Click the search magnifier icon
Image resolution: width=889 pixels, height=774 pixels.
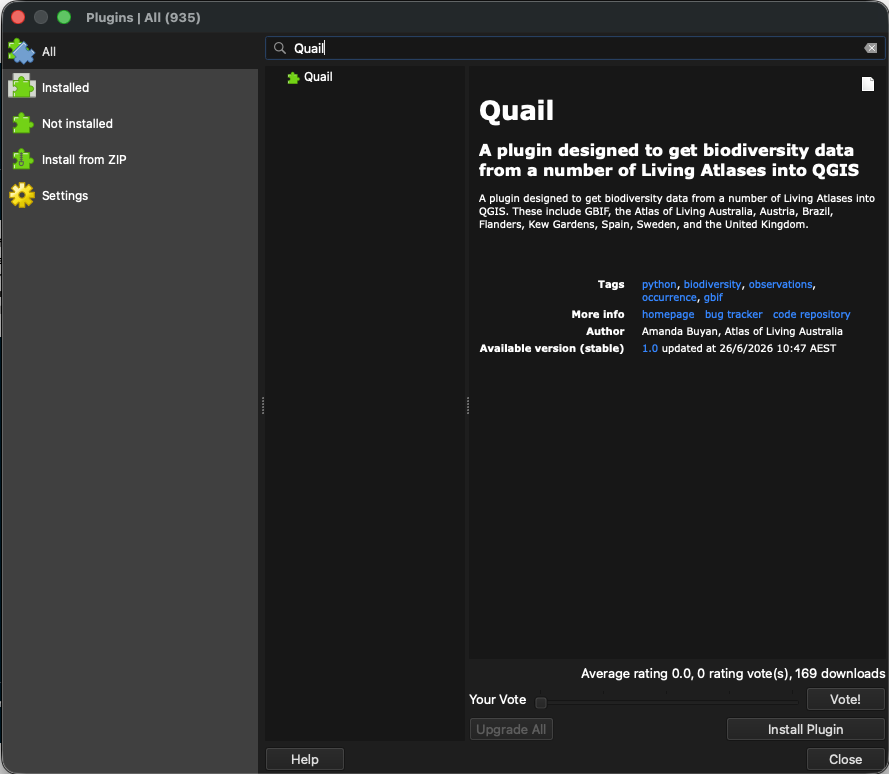tap(280, 48)
